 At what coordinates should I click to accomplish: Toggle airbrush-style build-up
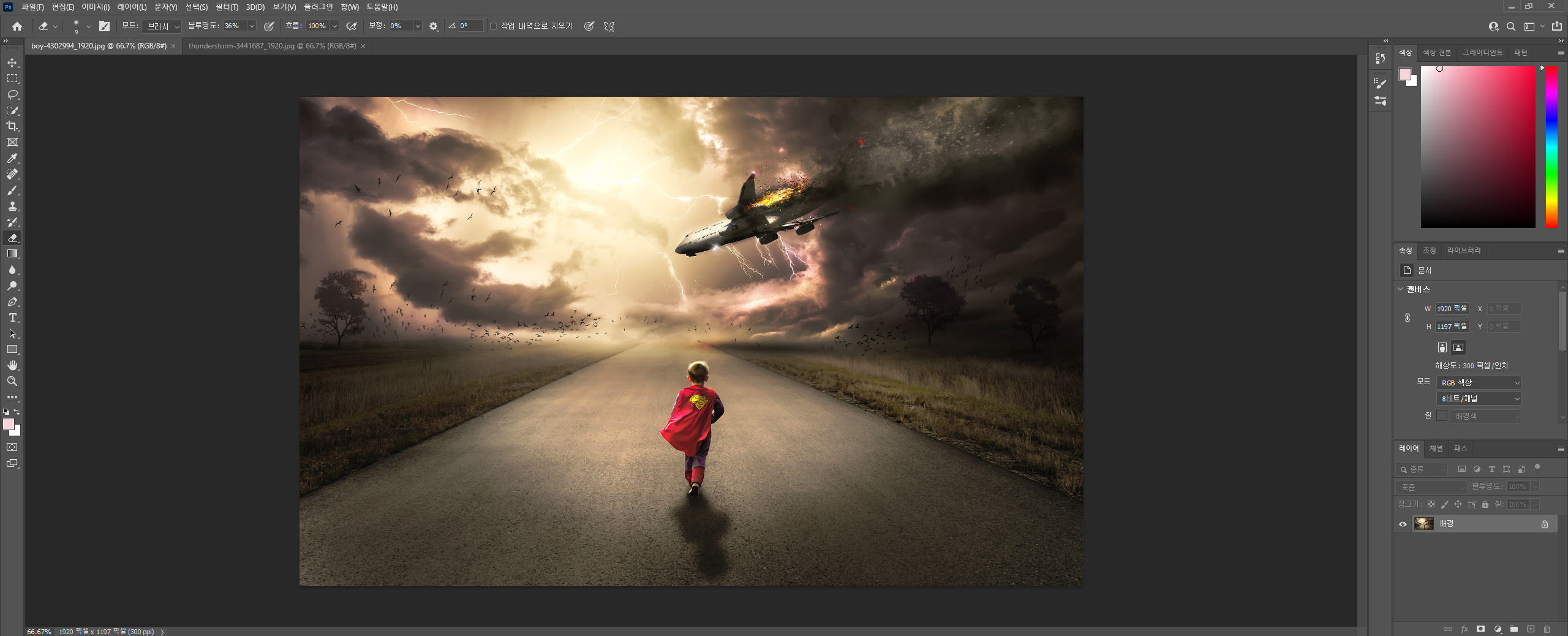coord(352,26)
